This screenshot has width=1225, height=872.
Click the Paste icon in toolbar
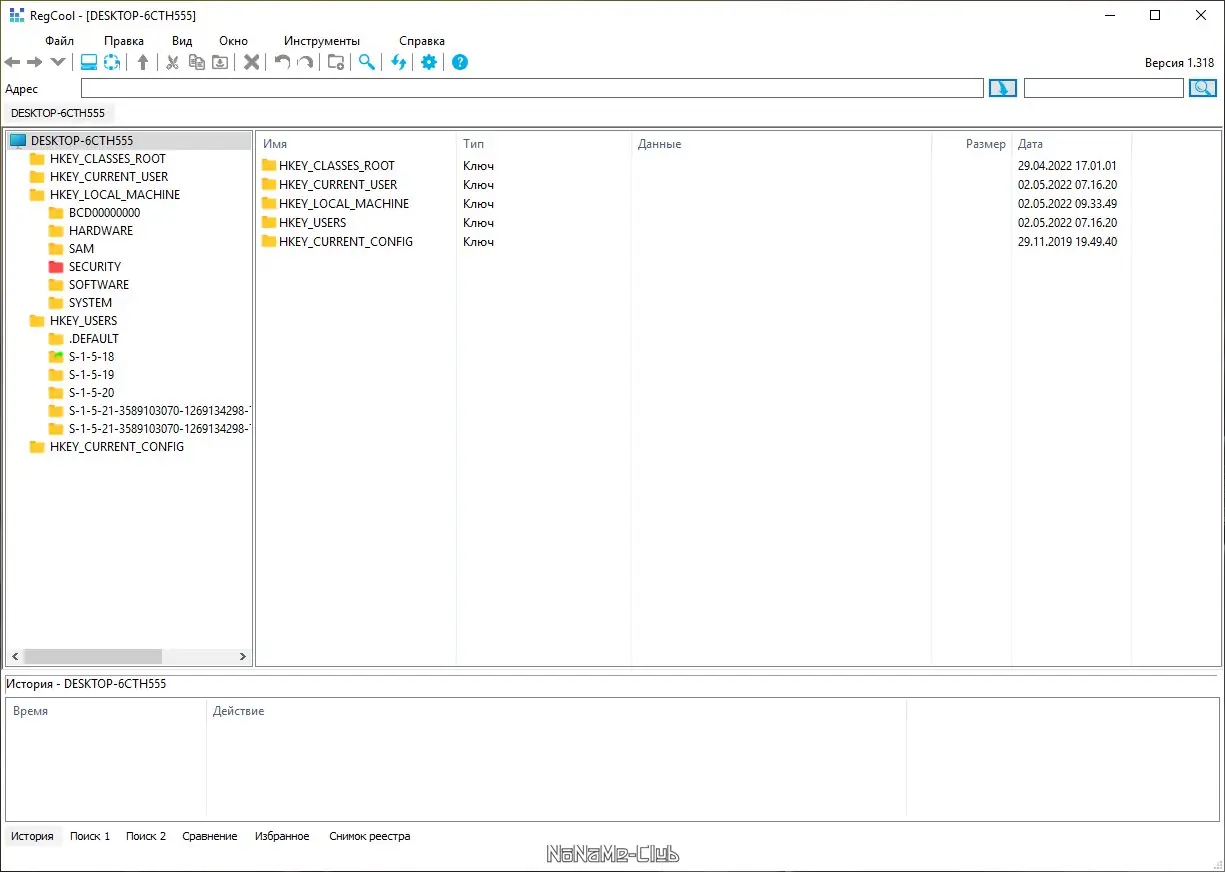(x=220, y=62)
